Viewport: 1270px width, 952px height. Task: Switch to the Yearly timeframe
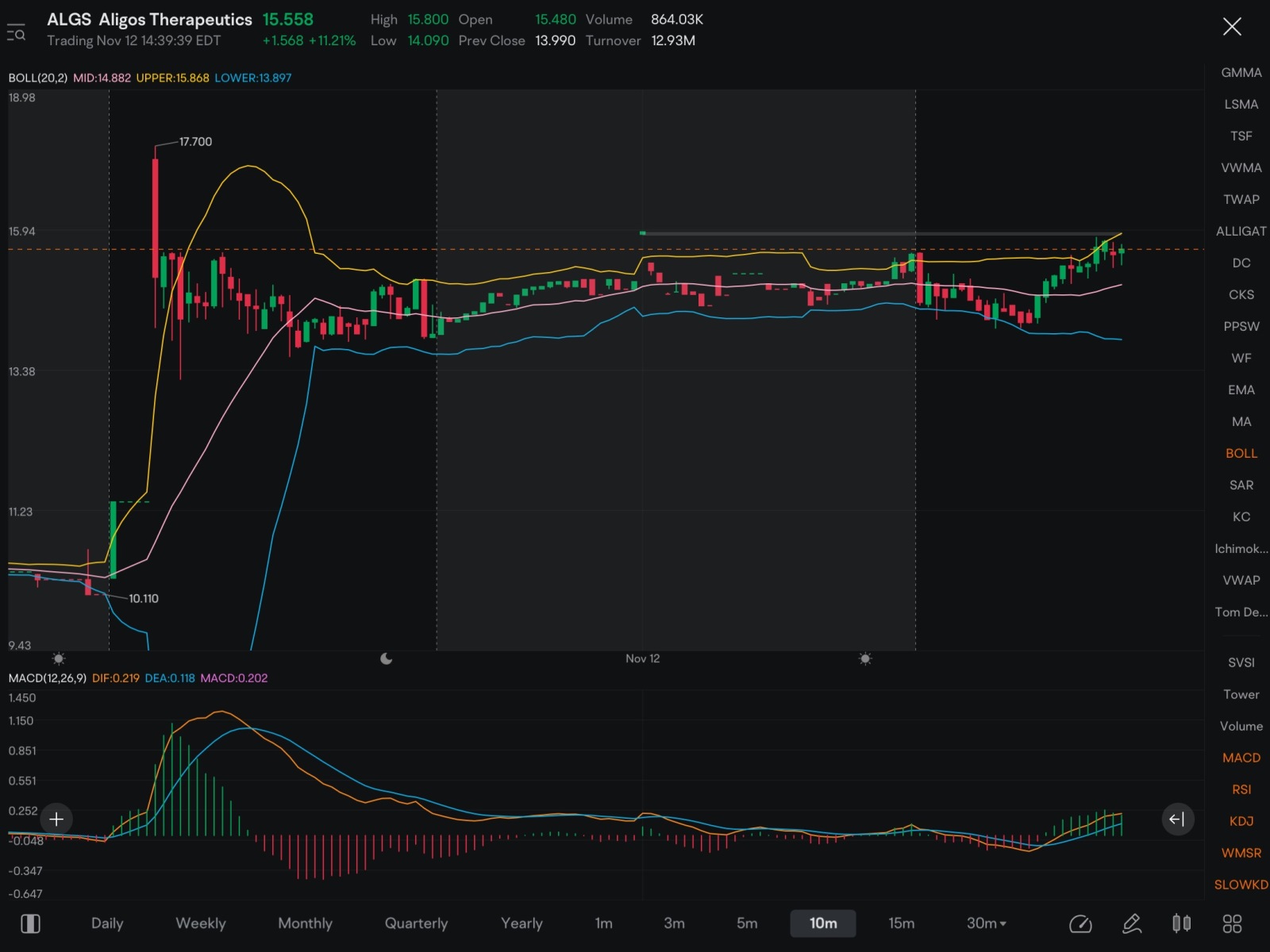[x=521, y=923]
